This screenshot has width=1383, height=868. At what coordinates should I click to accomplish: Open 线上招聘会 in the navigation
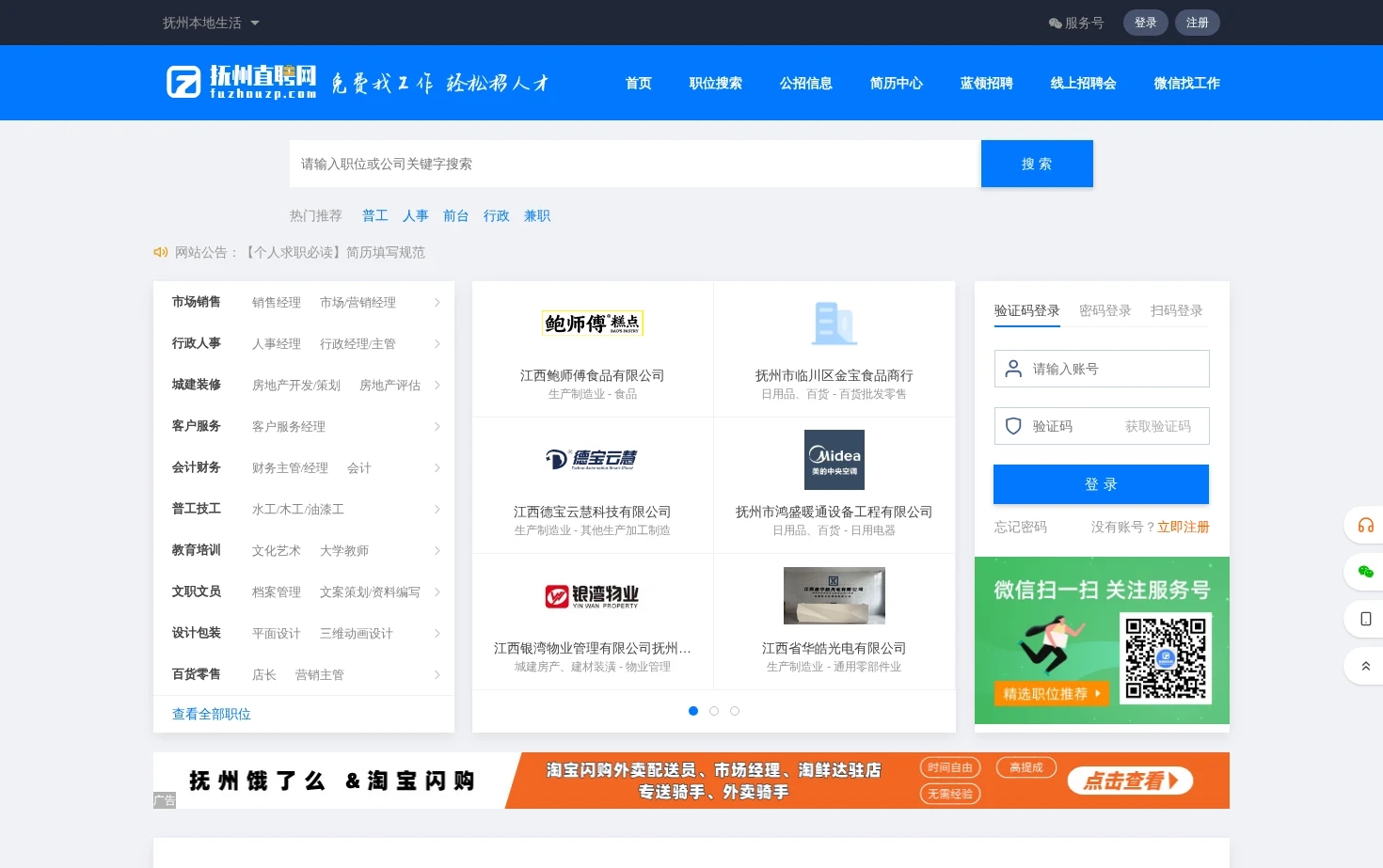pos(1084,83)
